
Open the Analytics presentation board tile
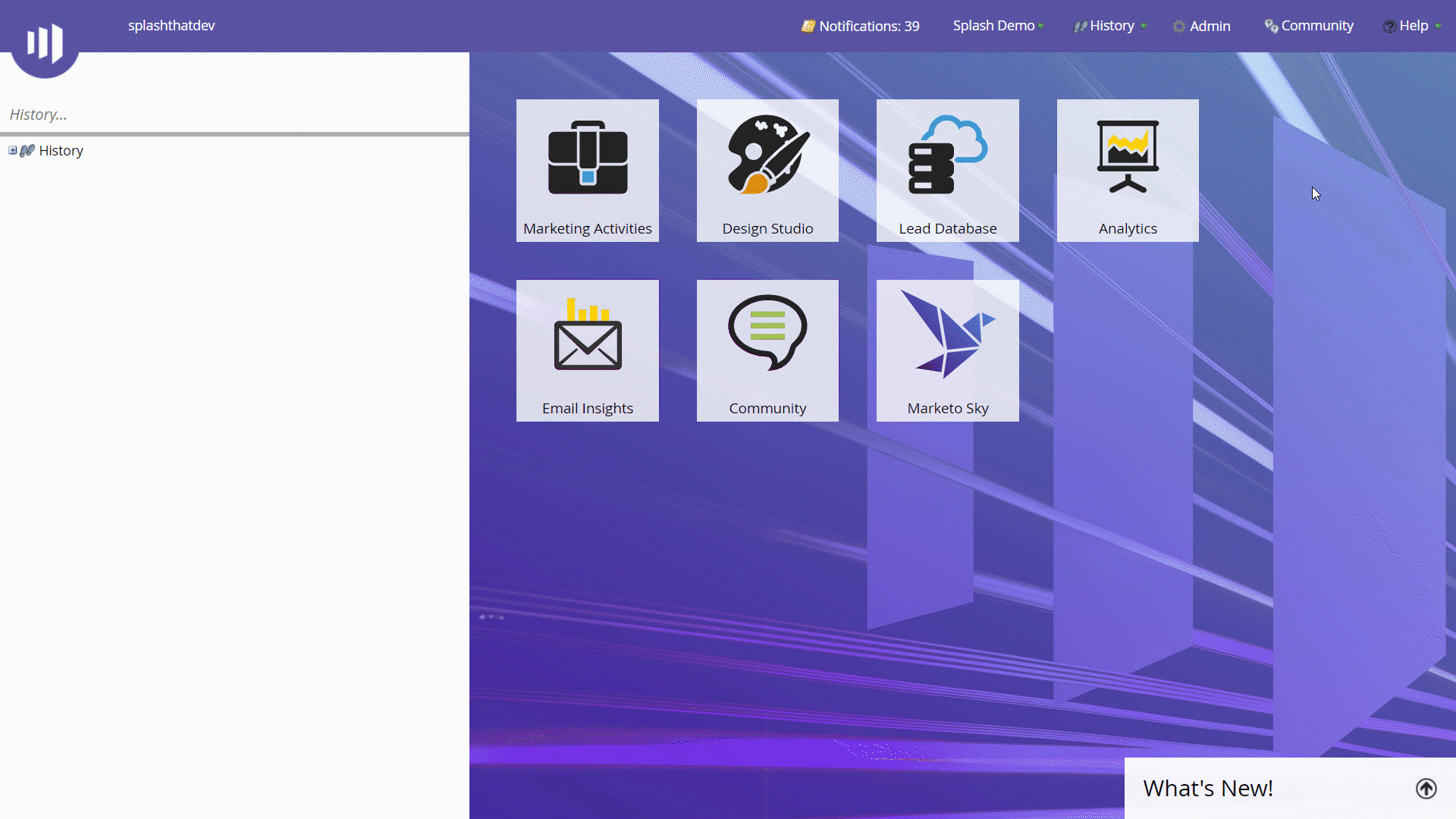[x=1128, y=171]
